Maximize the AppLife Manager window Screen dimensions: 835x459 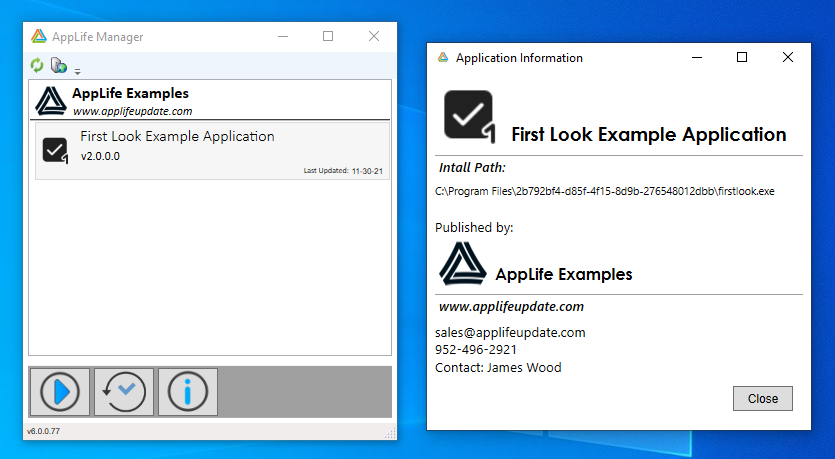[x=328, y=36]
